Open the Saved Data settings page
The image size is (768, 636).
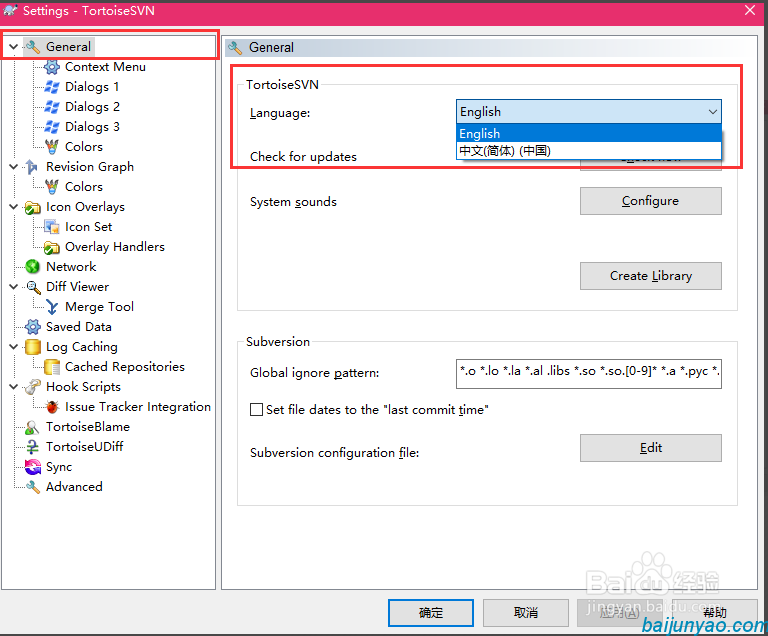pyautogui.click(x=78, y=327)
